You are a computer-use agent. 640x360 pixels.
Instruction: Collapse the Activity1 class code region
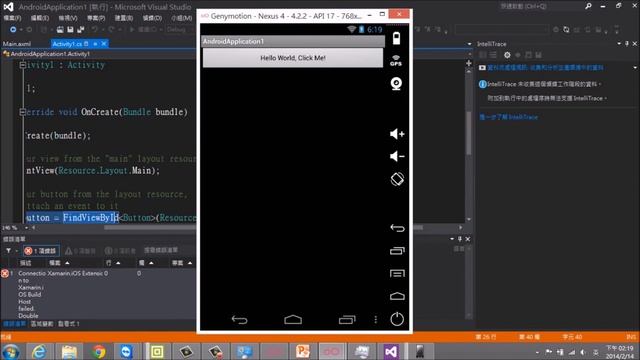[23, 64]
